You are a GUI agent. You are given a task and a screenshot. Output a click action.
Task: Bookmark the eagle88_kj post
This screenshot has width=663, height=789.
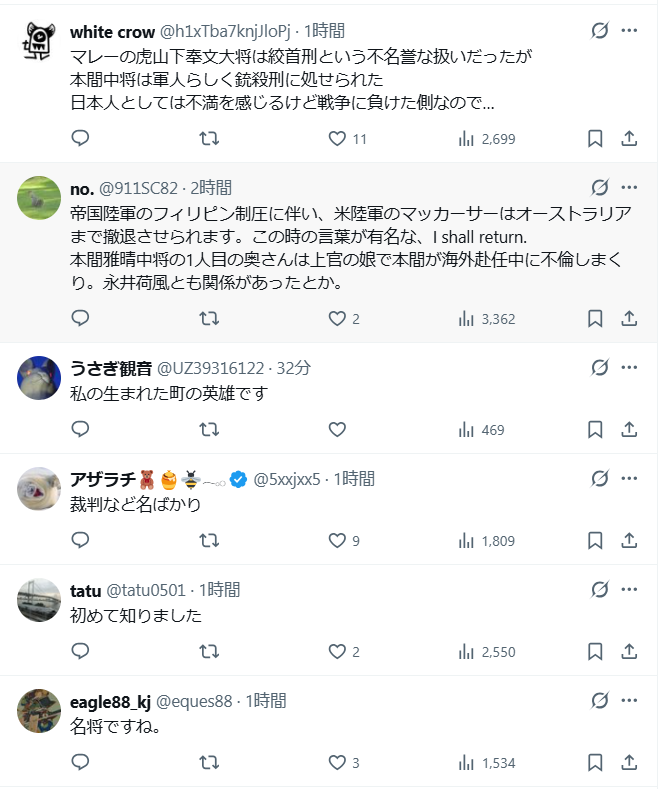(x=595, y=763)
